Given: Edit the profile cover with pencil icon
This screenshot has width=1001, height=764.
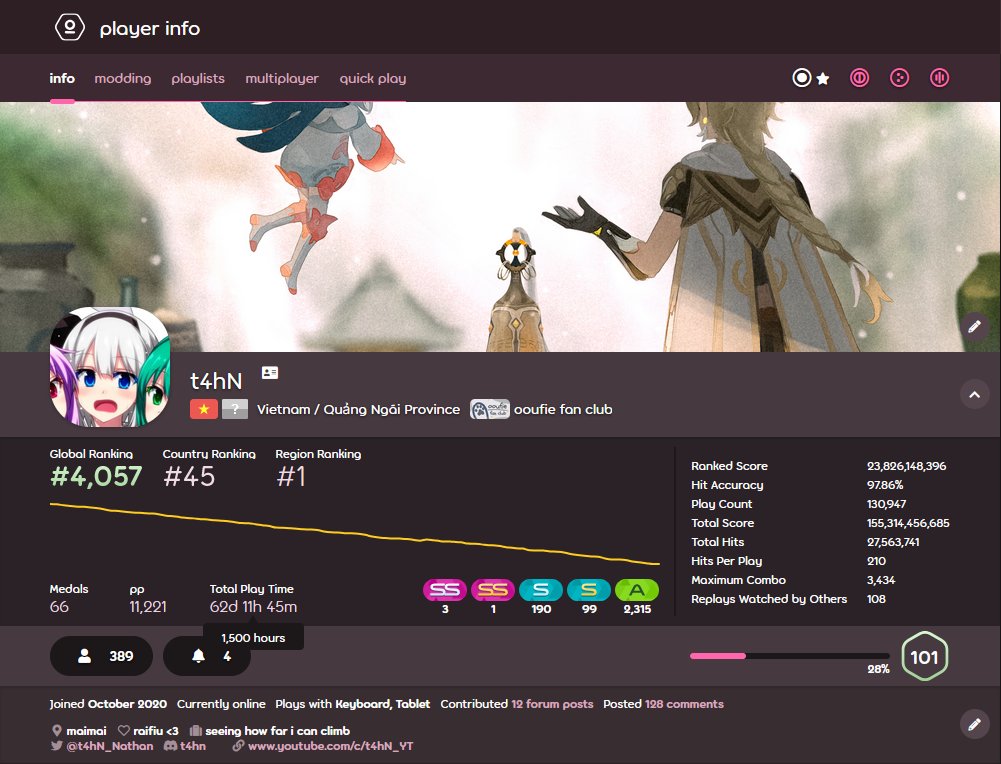Looking at the screenshot, I should pos(974,327).
